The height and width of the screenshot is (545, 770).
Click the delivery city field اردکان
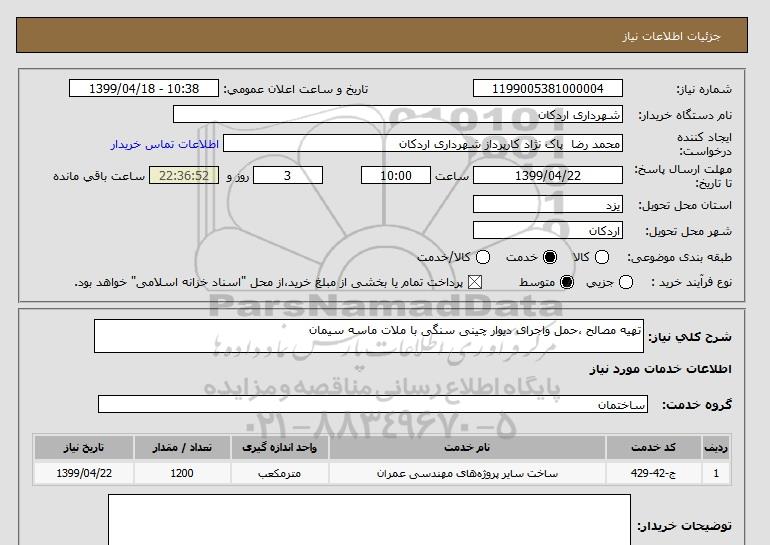tap(548, 231)
